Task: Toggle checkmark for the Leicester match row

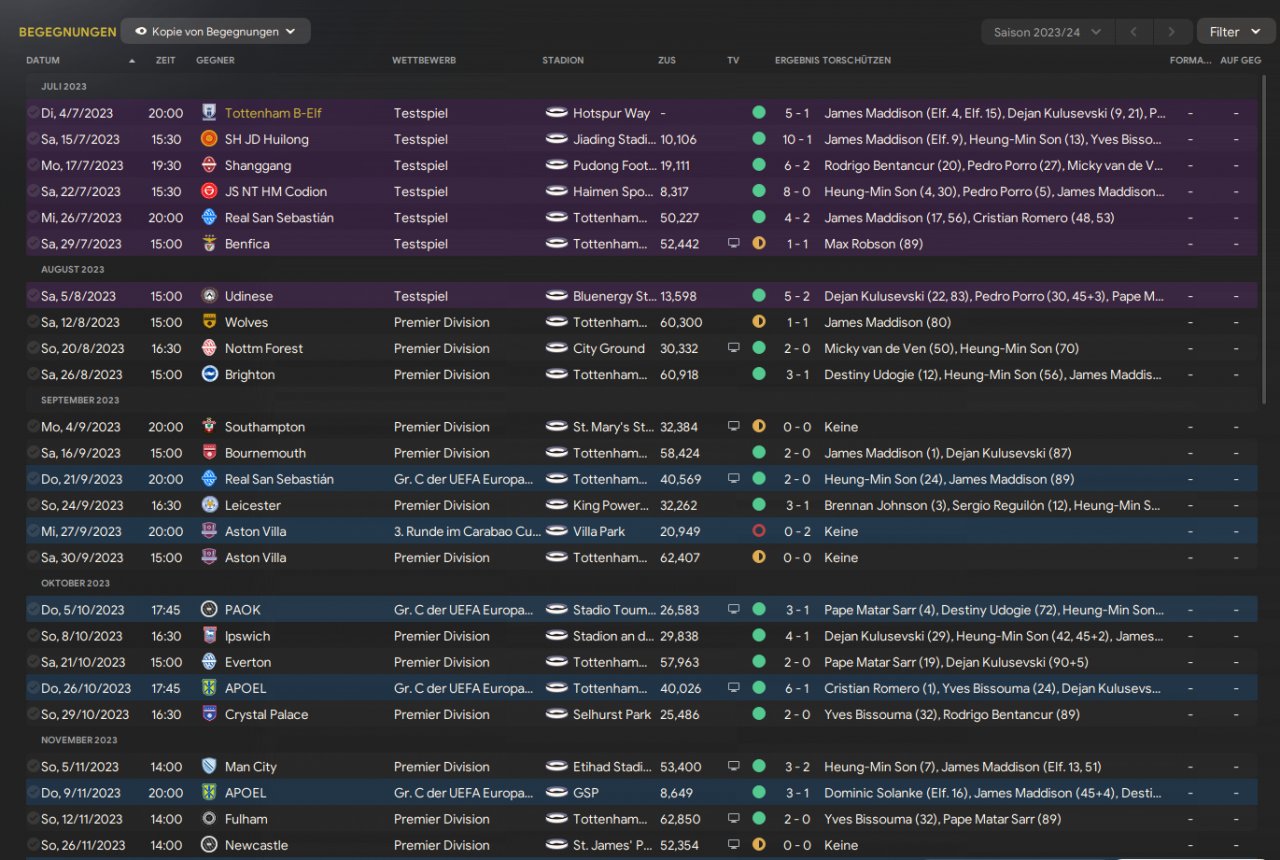Action: click(33, 505)
